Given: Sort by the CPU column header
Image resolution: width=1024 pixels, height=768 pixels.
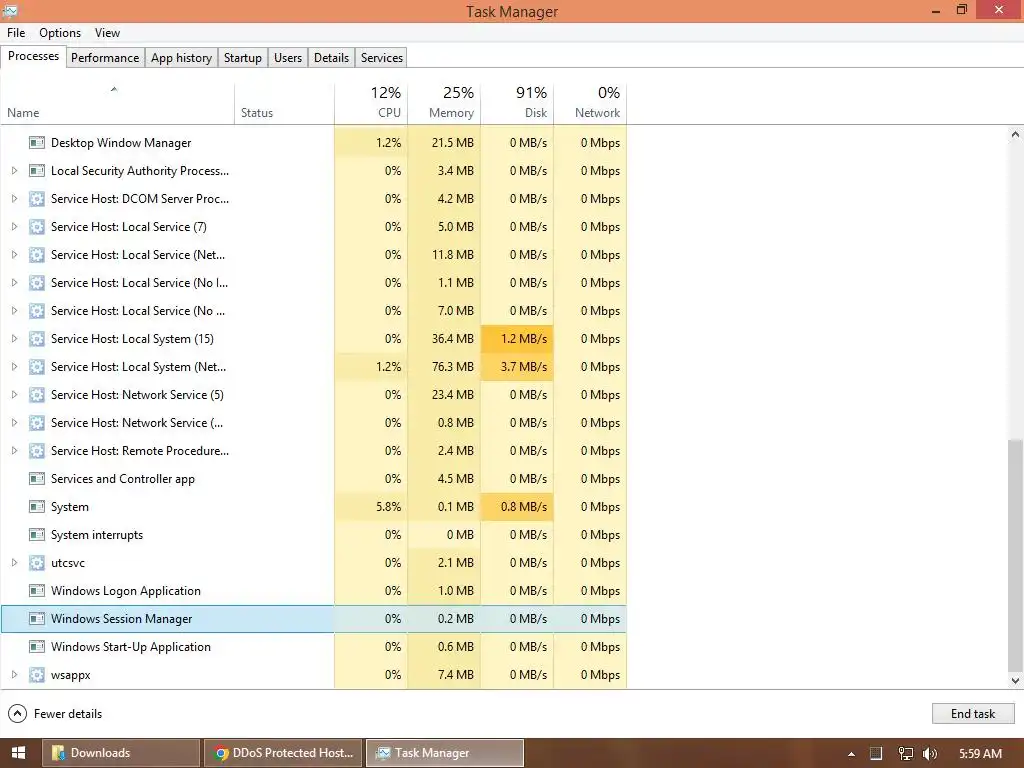Looking at the screenshot, I should (x=371, y=103).
